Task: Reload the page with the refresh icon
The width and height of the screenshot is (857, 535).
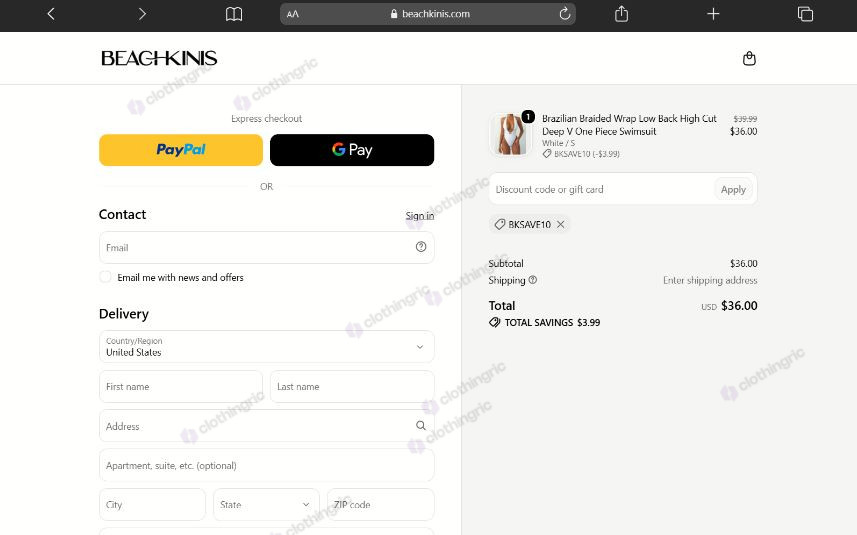Action: [565, 14]
